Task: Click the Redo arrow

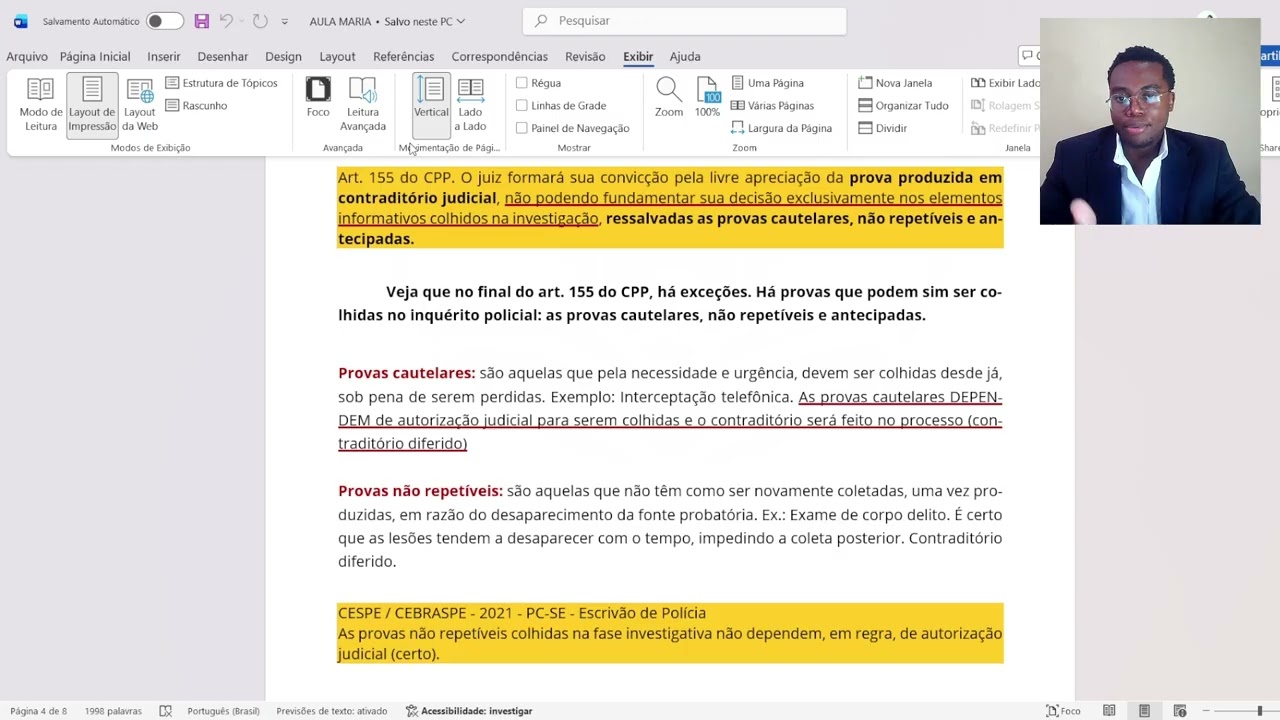Action: (x=260, y=21)
